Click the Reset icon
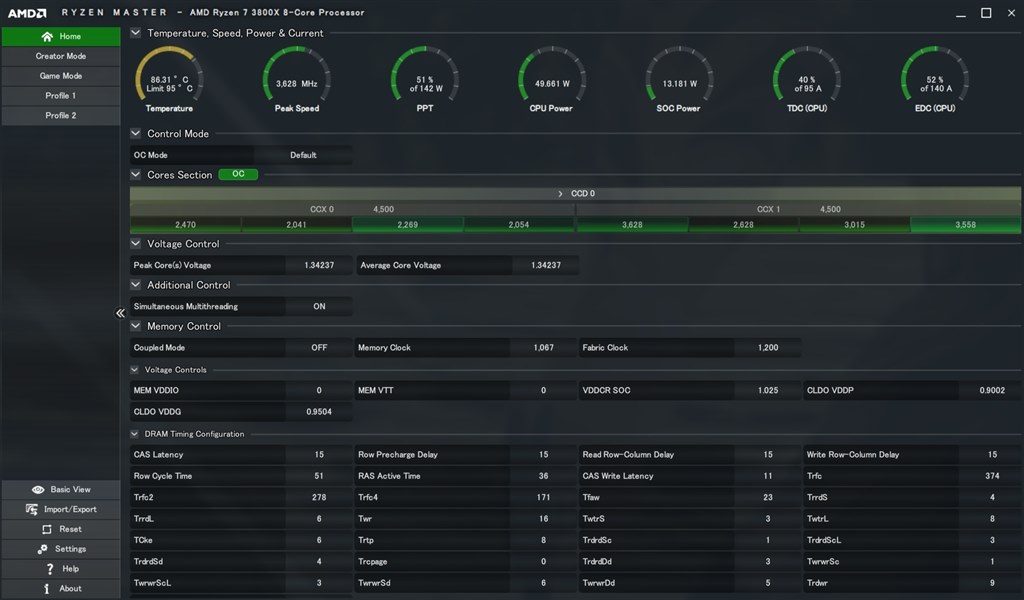This screenshot has height=600, width=1024. 46,529
